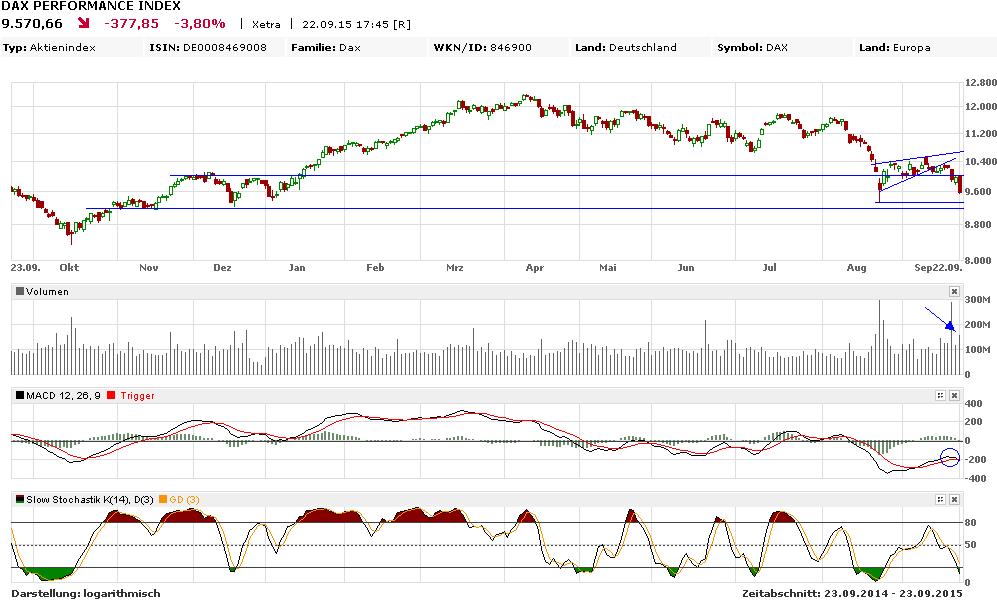Close the Volumen indicator panel
Screen dimensions: 997x601
pyautogui.click(x=954, y=291)
